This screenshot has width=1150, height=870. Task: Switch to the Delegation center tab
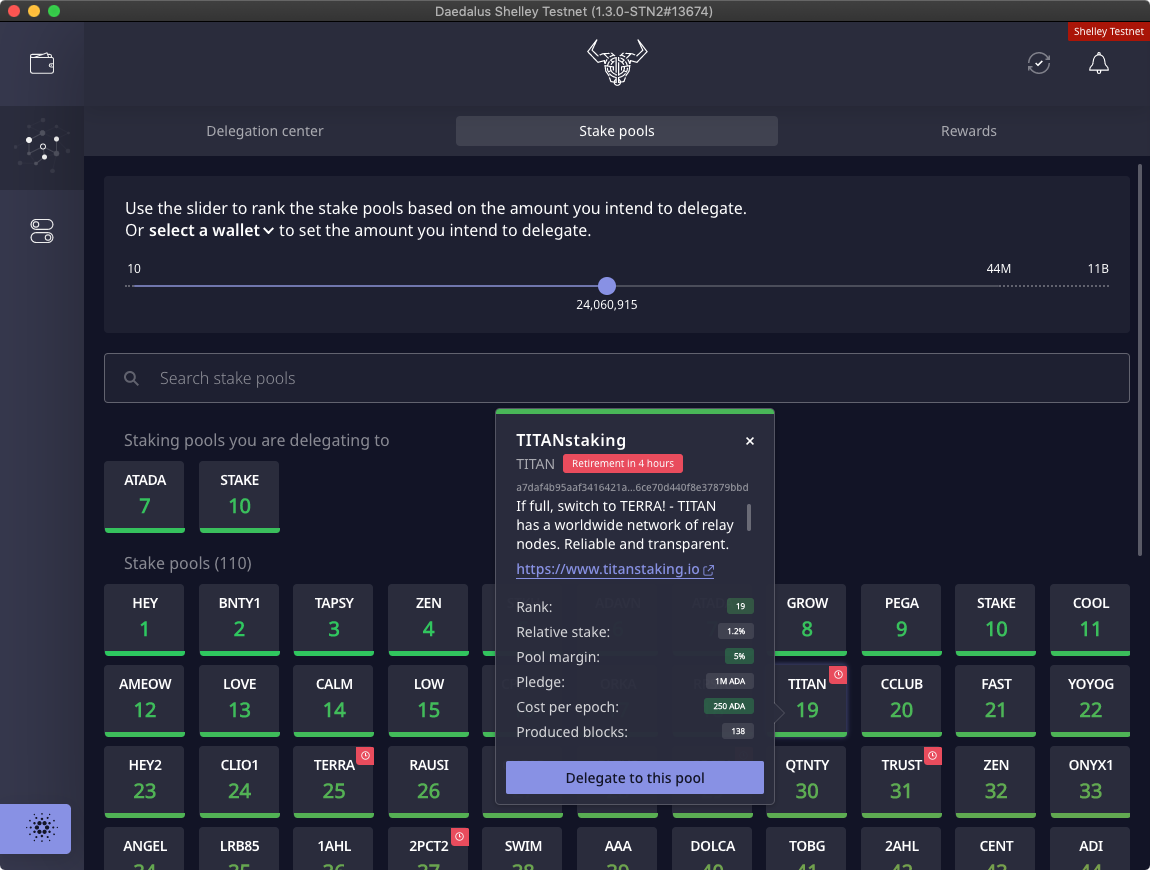pos(265,131)
